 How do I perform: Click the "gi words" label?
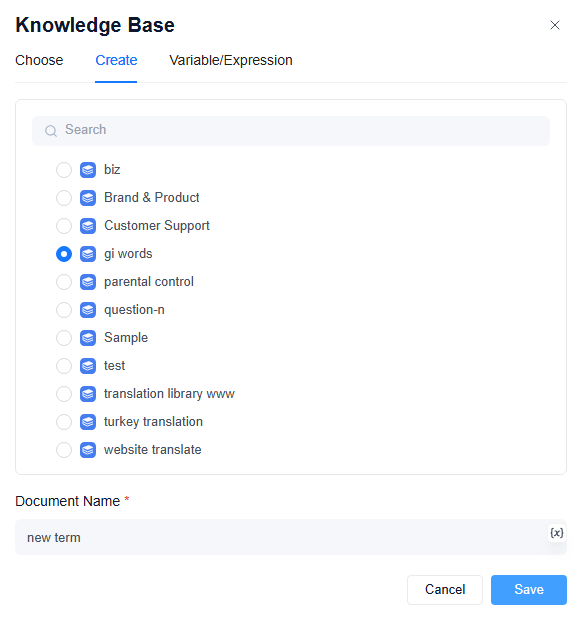(x=128, y=254)
